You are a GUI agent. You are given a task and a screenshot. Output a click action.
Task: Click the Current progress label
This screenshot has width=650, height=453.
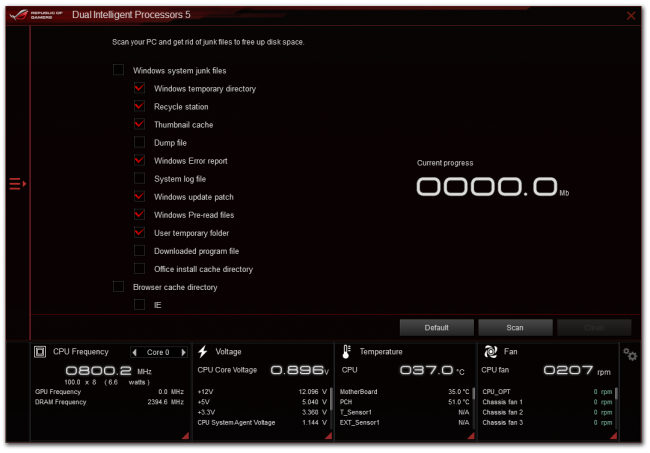point(445,163)
